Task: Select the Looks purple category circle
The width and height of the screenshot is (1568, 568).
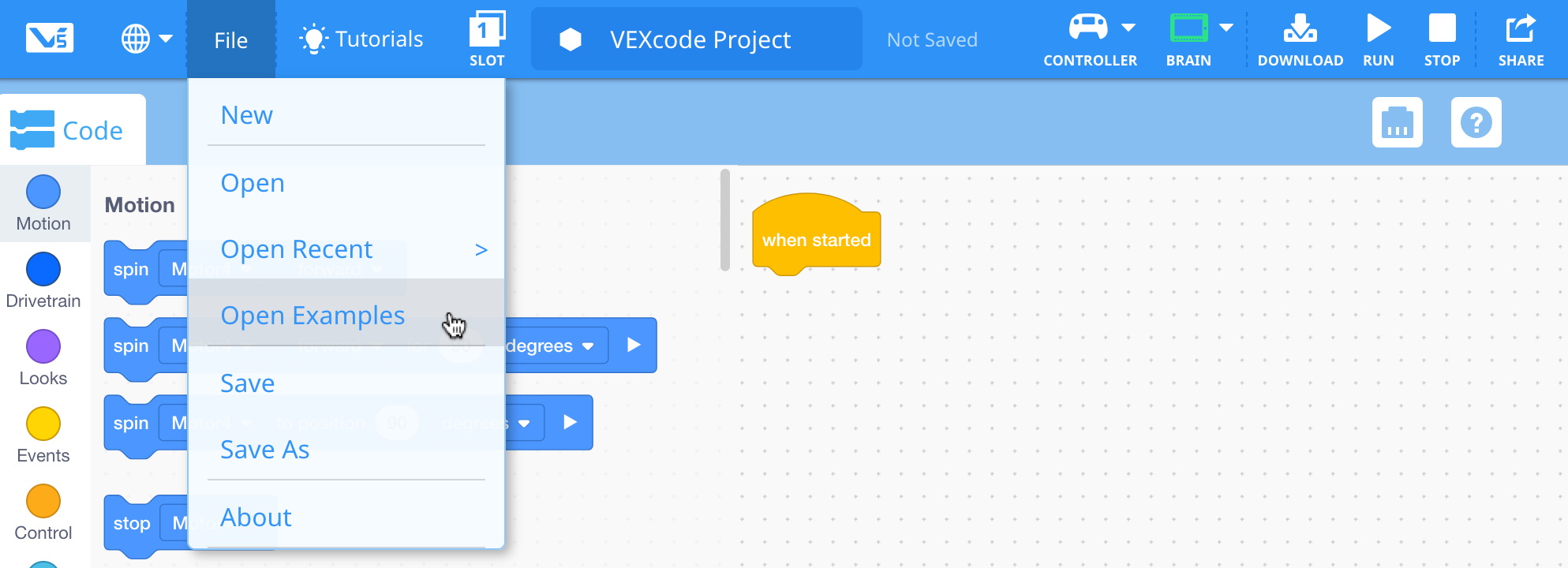Action: pyautogui.click(x=43, y=346)
